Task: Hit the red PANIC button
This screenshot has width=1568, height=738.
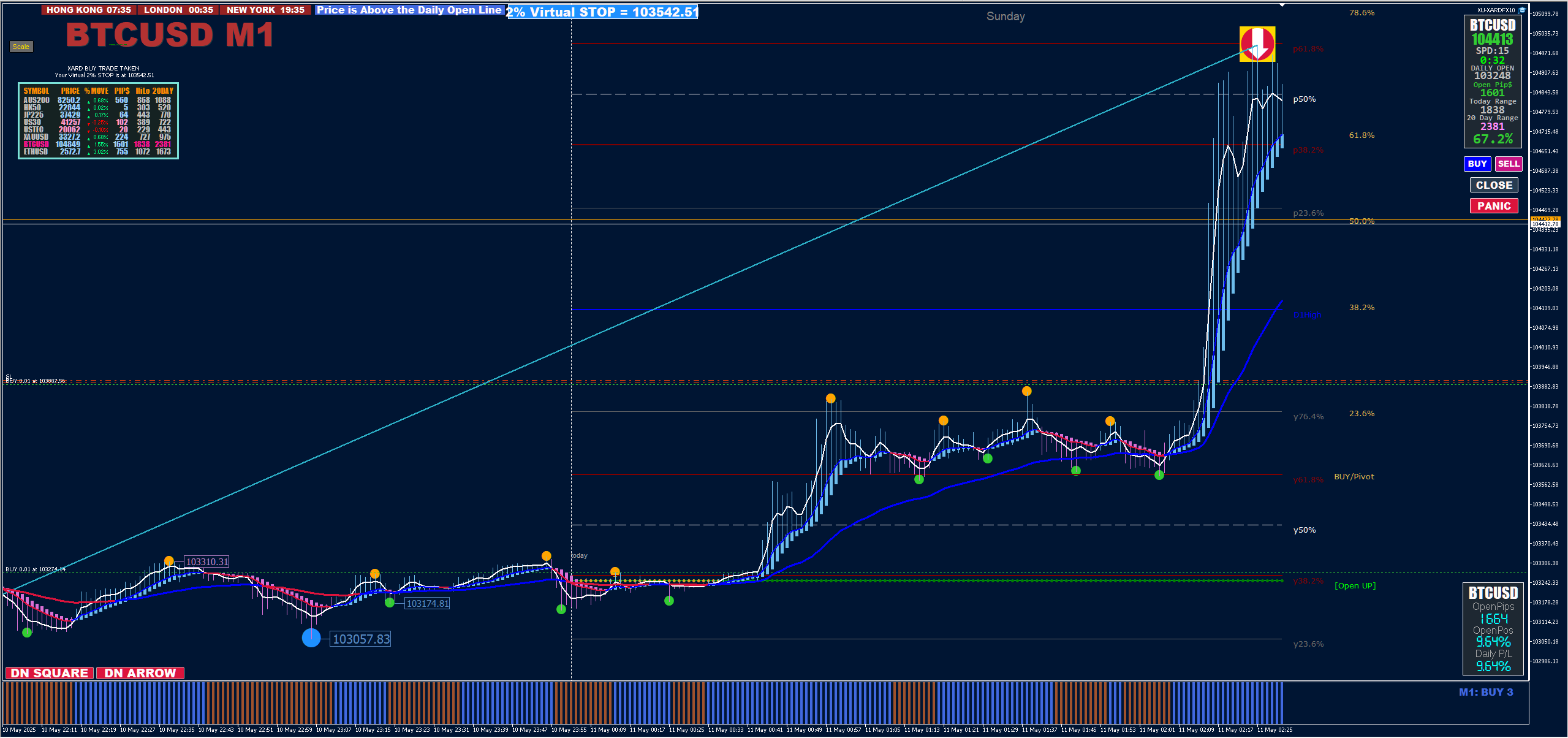Action: [x=1493, y=206]
